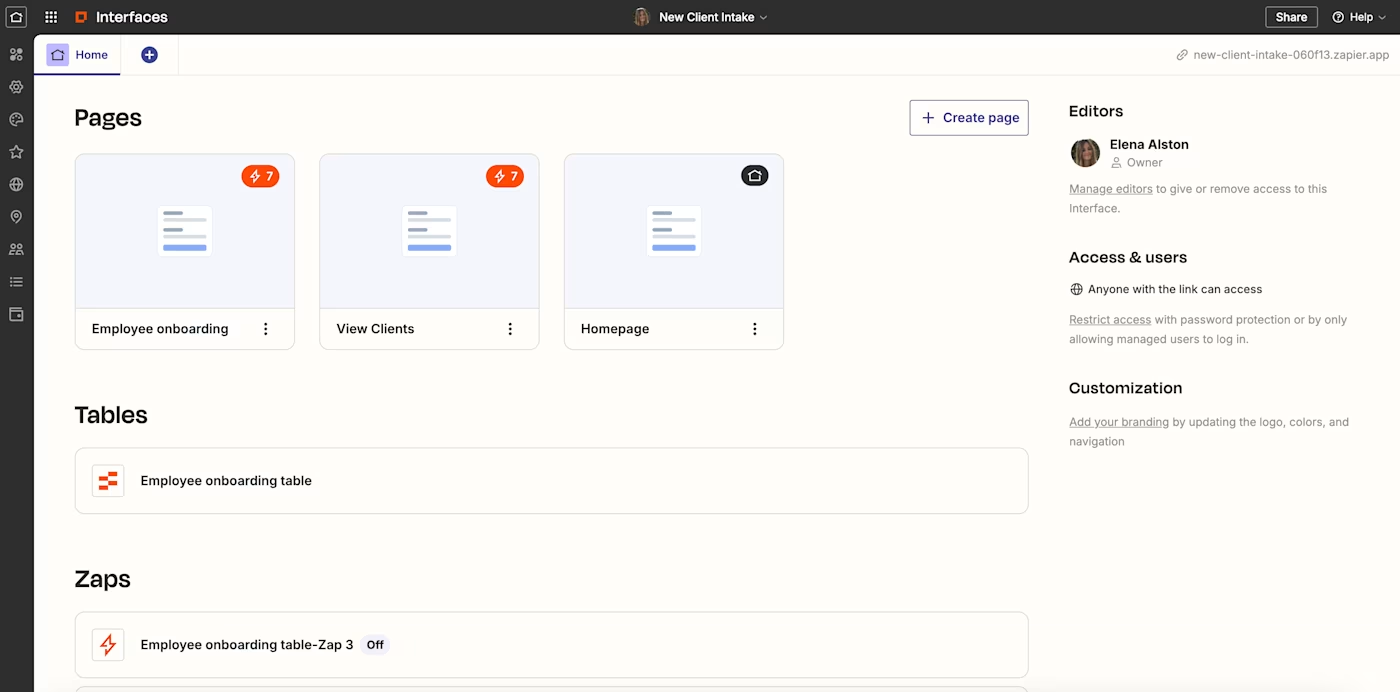Toggle the Employee onboarding table-Zap 3 off switch
The image size is (1400, 692).
pyautogui.click(x=375, y=644)
